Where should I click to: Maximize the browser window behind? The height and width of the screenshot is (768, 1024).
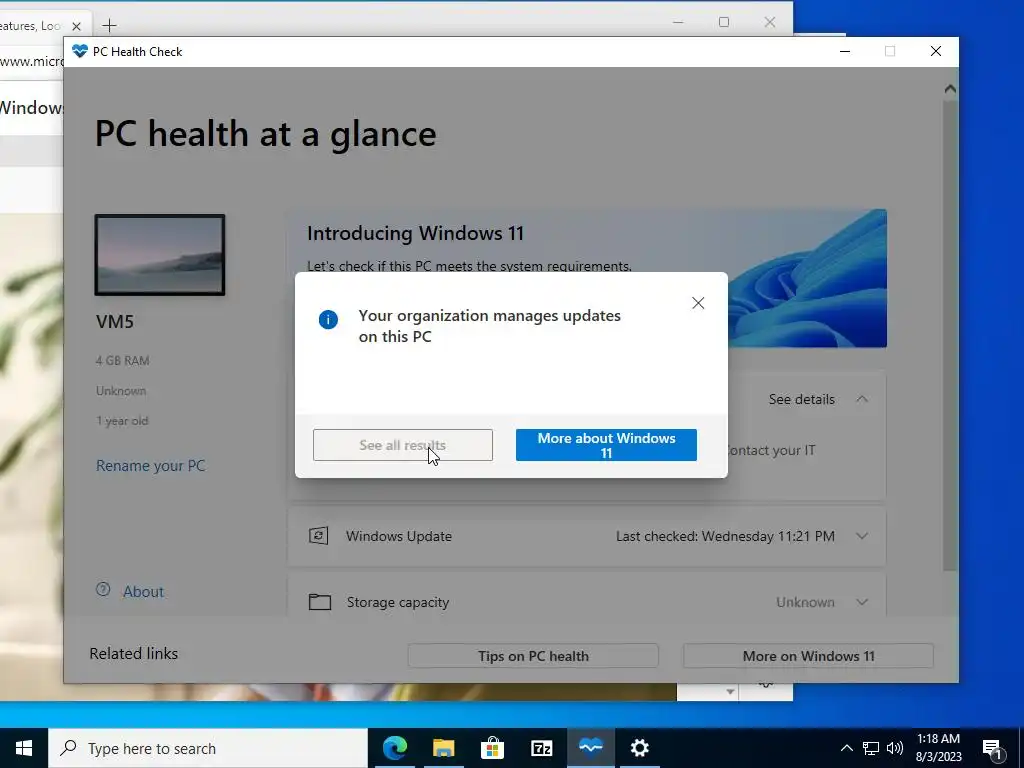pos(724,22)
